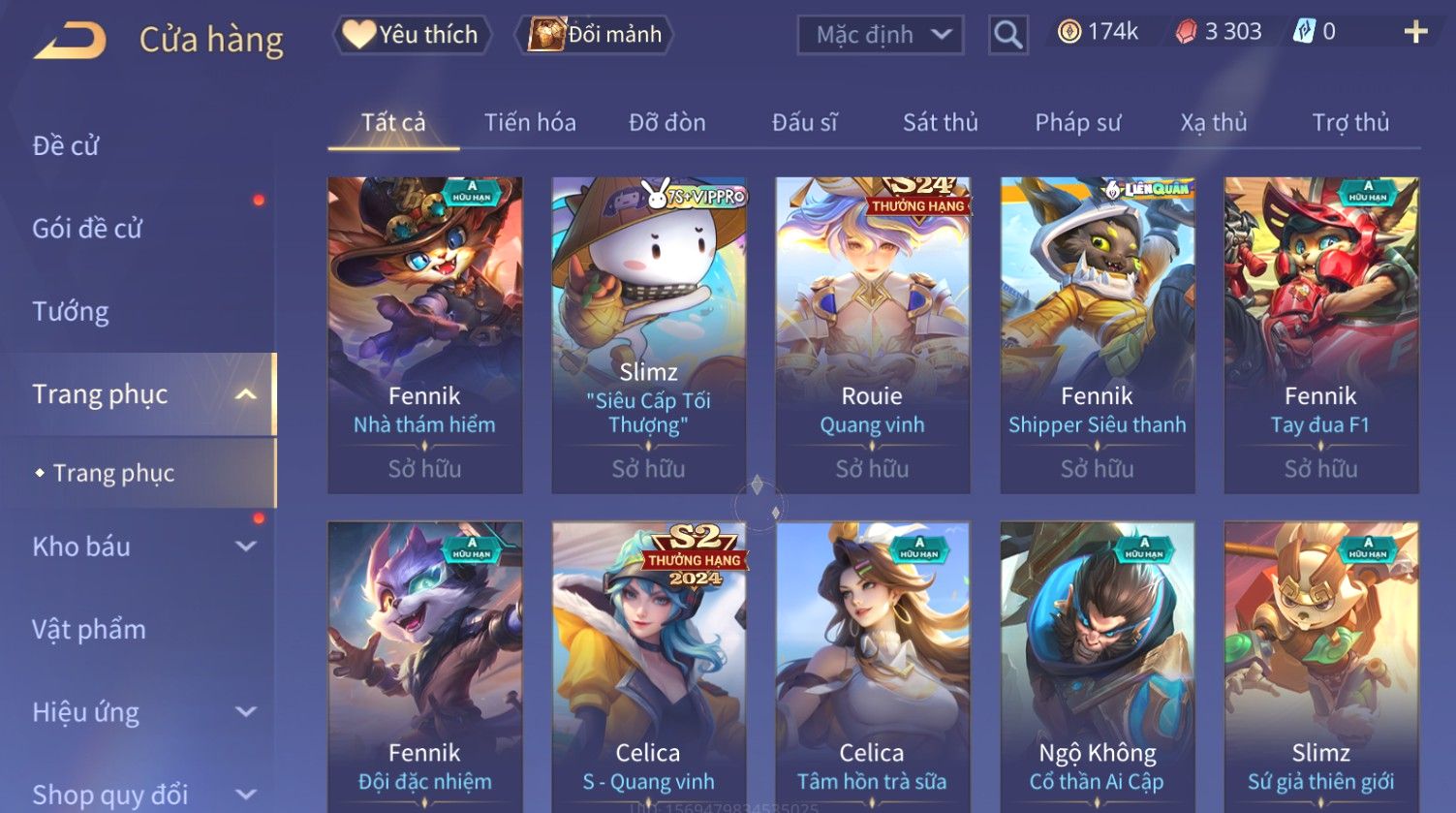Viewport: 1456px width, 813px height.
Task: Open the Rouie Quang vinh skin card
Action: (x=872, y=335)
